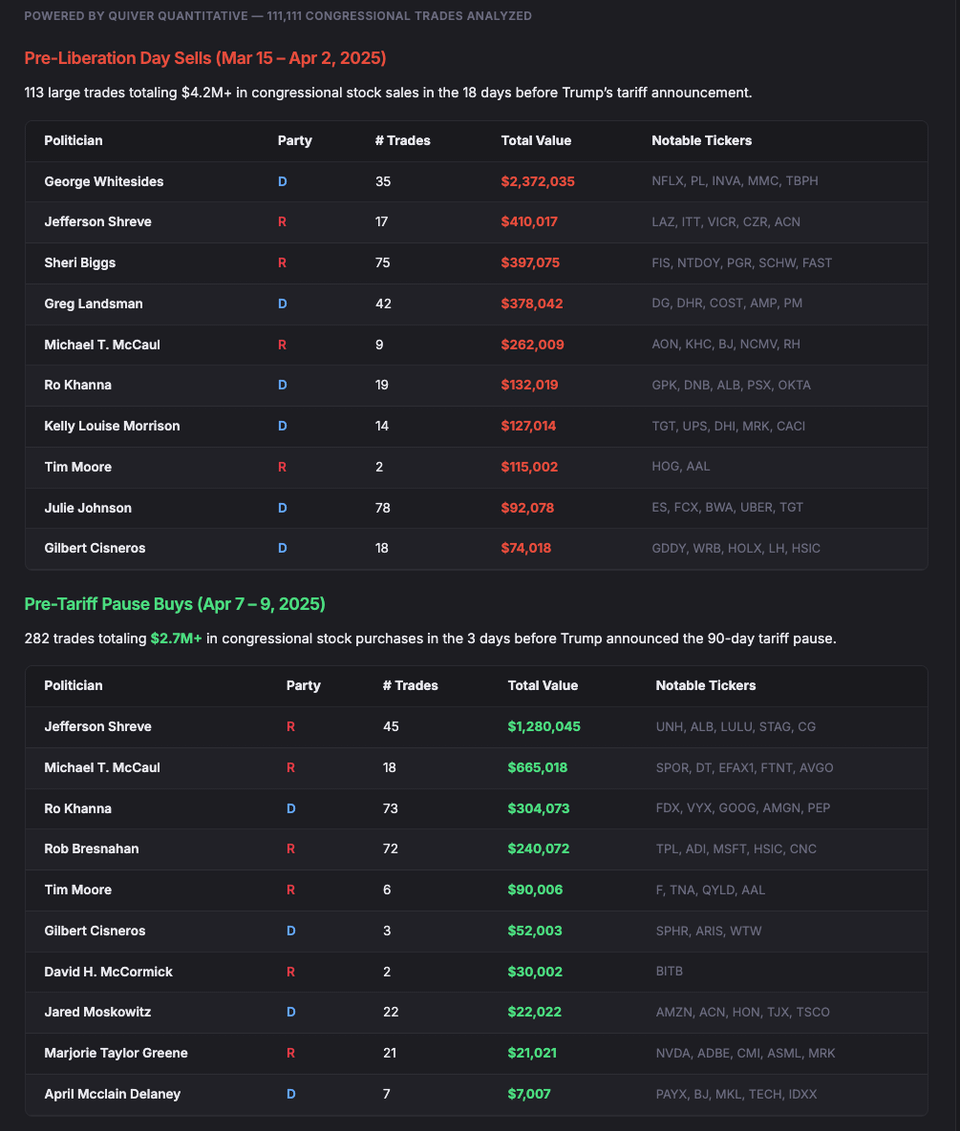Open Marjorie Taylor Greene's entry
The image size is (960, 1131).
tap(116, 1053)
